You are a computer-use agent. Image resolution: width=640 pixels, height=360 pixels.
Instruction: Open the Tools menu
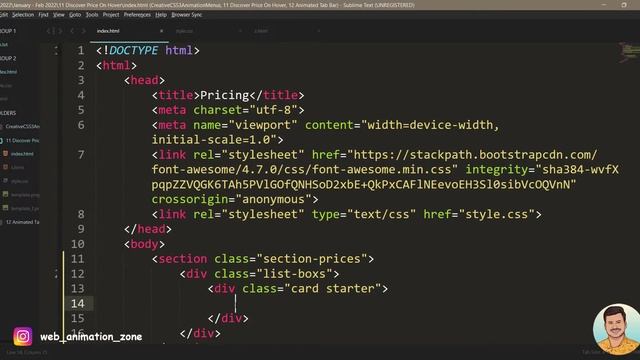92,15
